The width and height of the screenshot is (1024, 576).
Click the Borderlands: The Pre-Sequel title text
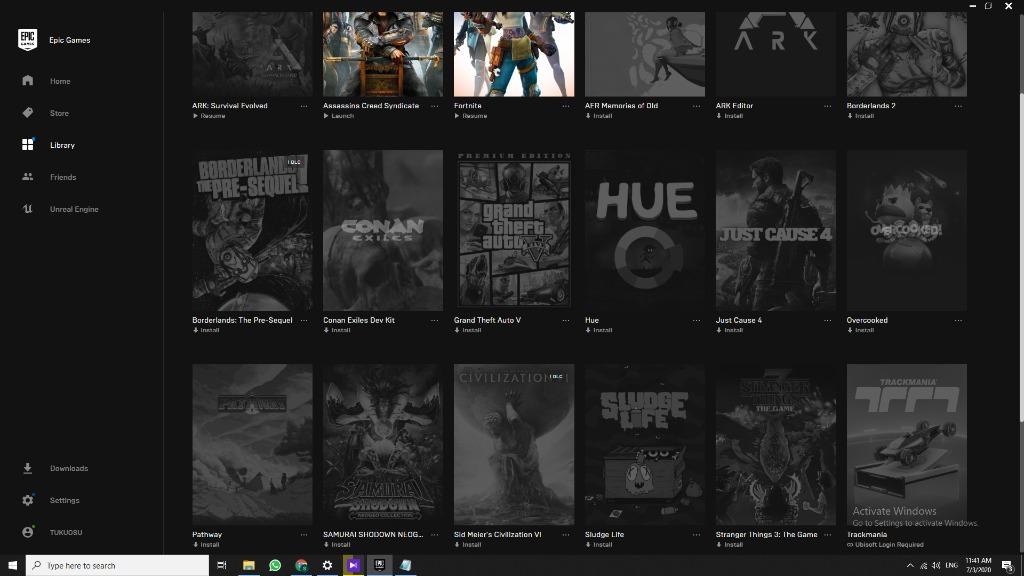pyautogui.click(x=242, y=320)
